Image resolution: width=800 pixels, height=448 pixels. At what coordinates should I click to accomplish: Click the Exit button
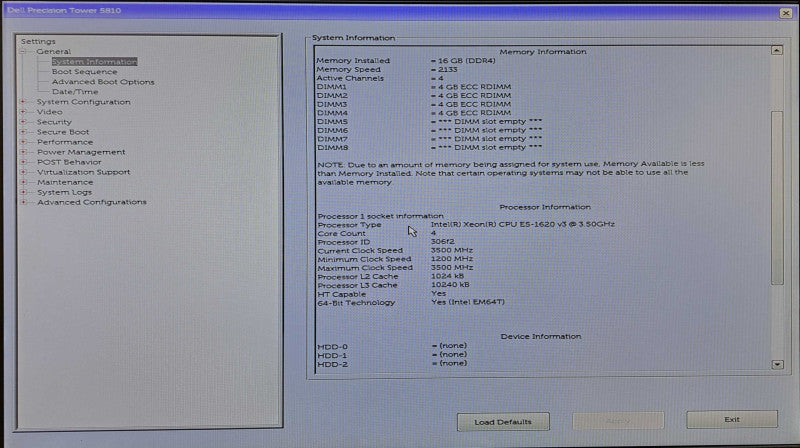point(732,419)
